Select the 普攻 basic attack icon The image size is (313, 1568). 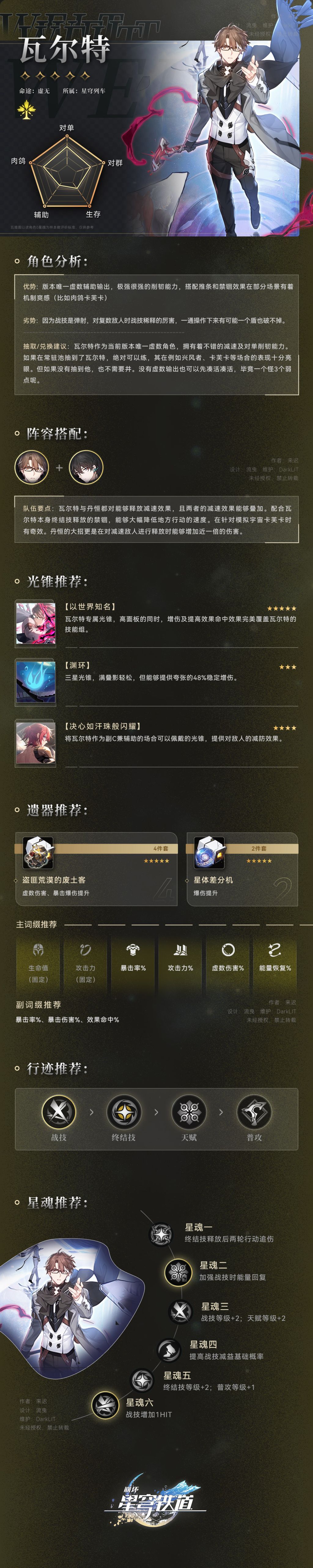254,1112
